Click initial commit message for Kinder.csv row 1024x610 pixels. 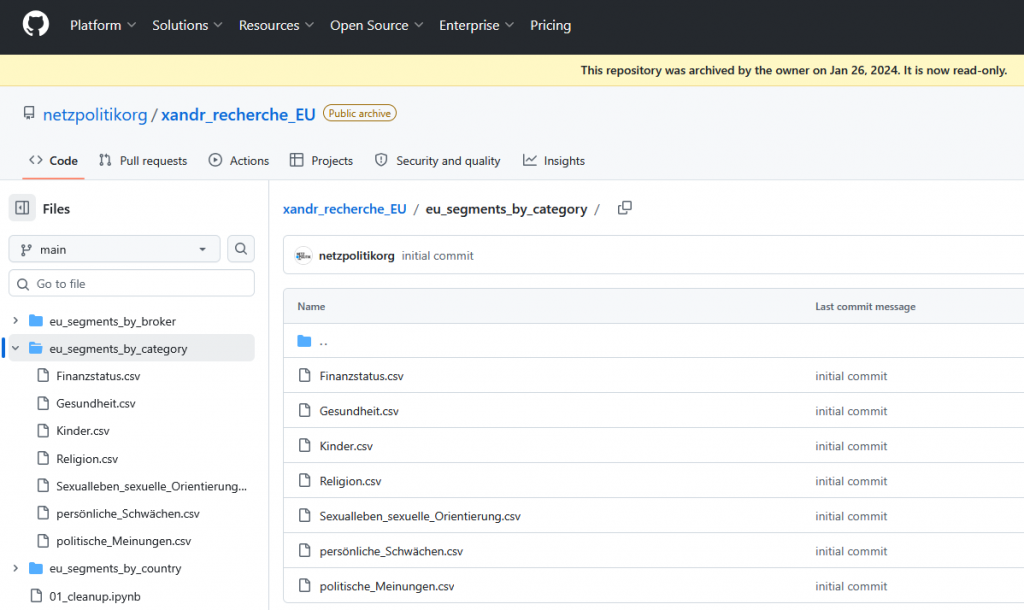pyautogui.click(x=851, y=446)
